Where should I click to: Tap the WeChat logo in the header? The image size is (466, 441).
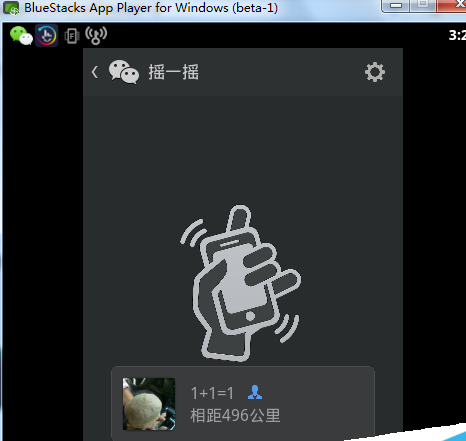click(124, 72)
